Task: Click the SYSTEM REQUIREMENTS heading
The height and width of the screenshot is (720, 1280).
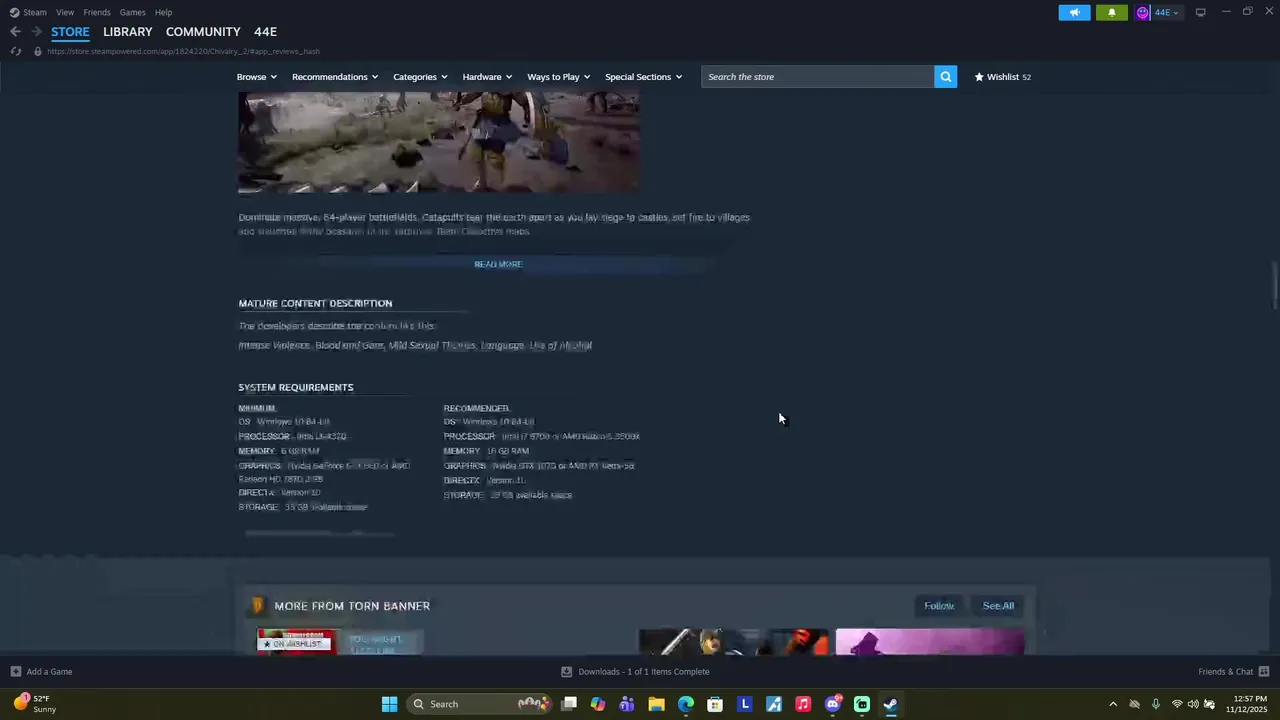Action: point(296,387)
